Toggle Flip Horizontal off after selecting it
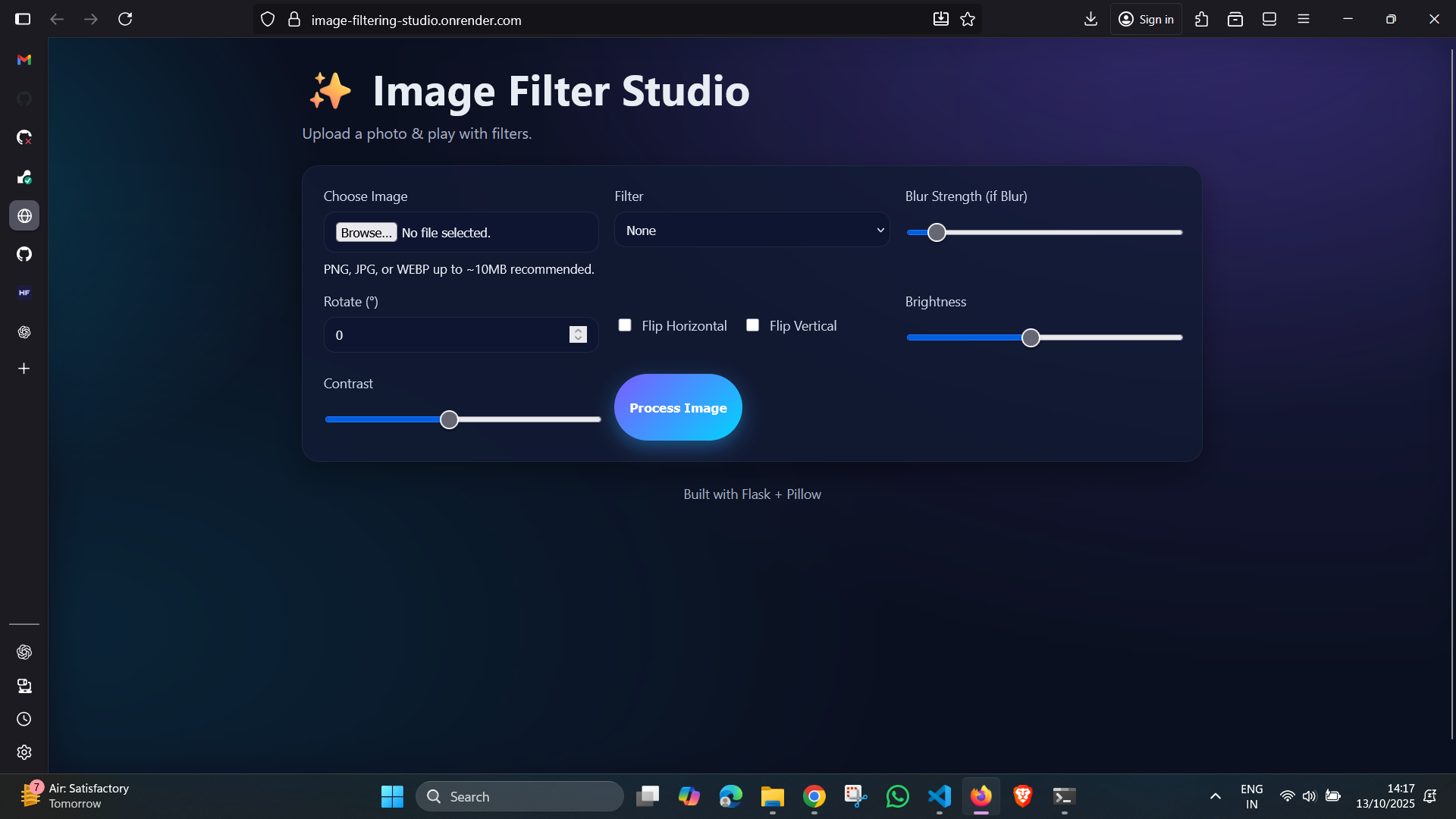 tap(624, 325)
